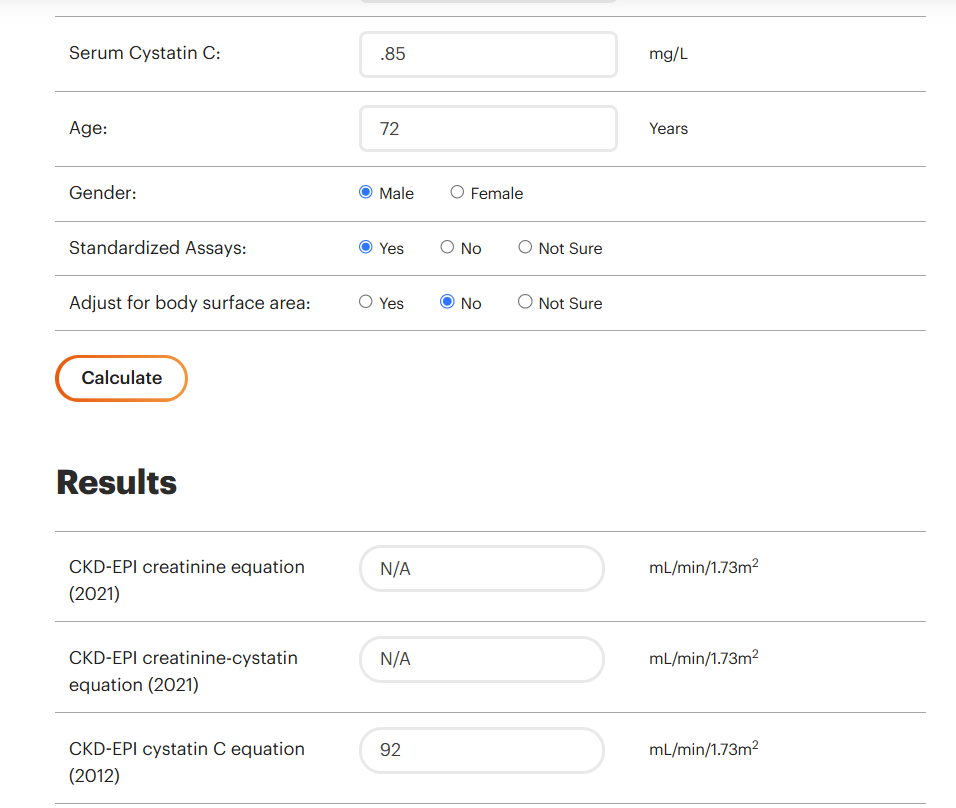The width and height of the screenshot is (956, 808).
Task: Click the Male label text
Action: coord(396,193)
